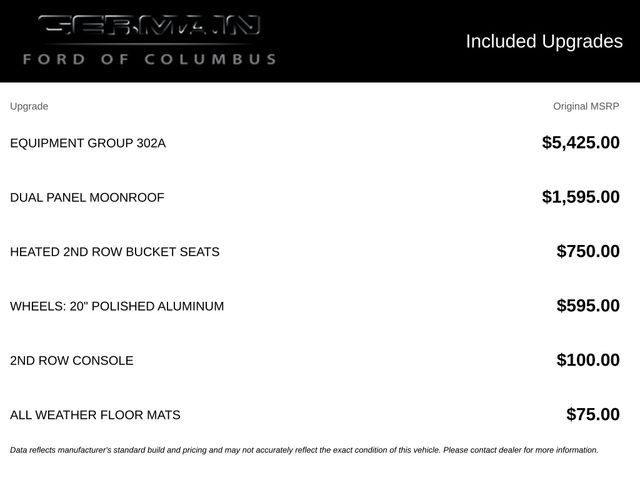Click the black header banner area
The width and height of the screenshot is (640, 480).
[320, 41]
